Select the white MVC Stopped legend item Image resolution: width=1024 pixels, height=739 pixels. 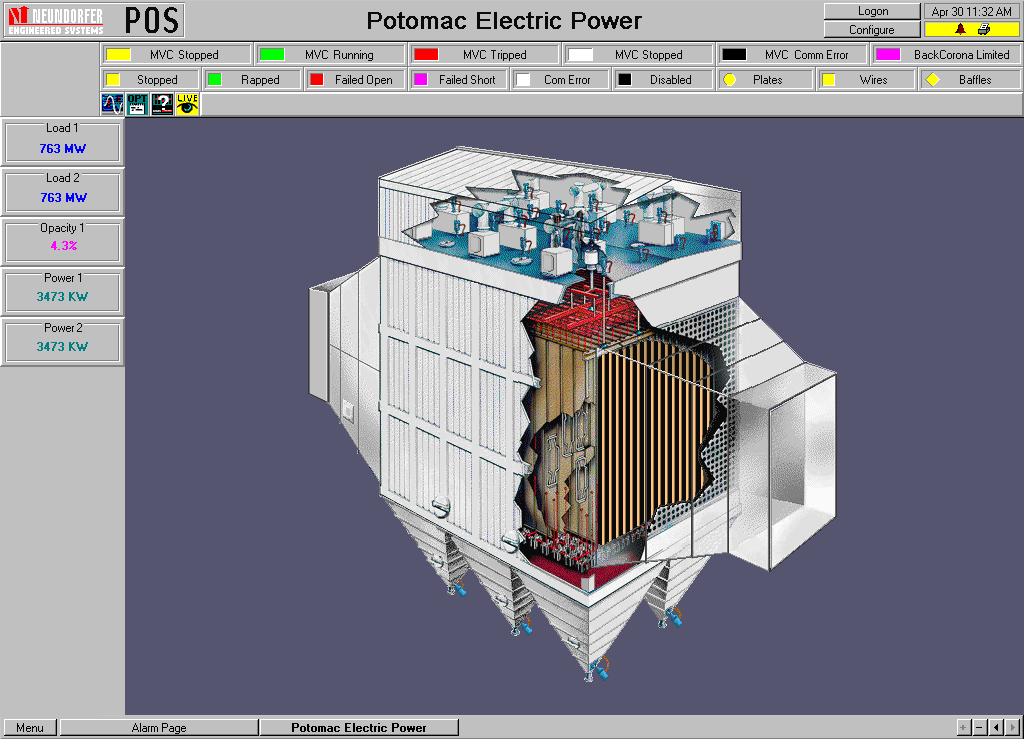click(638, 55)
